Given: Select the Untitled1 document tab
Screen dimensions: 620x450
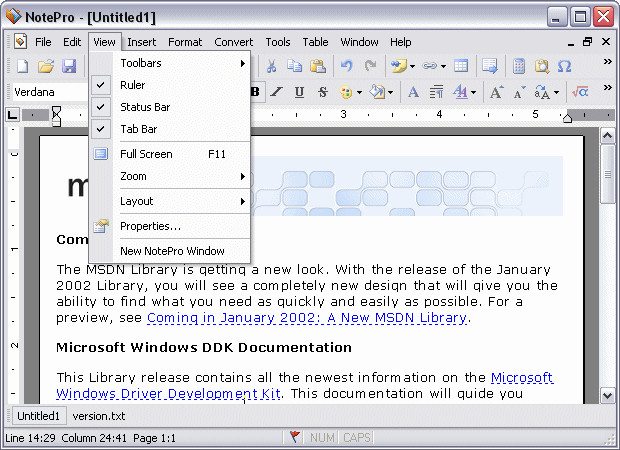Looking at the screenshot, I should [38, 416].
